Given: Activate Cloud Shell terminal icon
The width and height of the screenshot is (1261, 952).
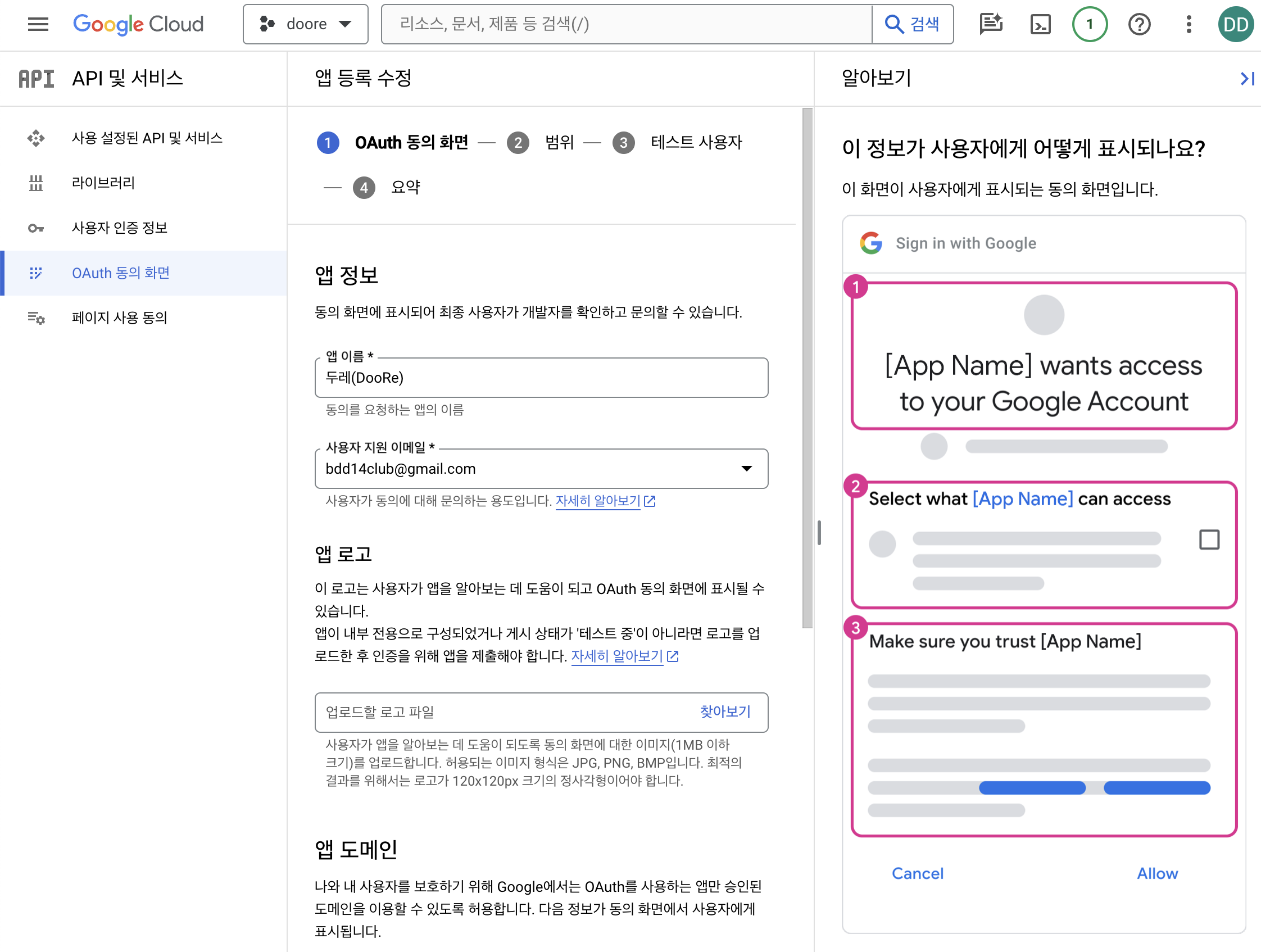Looking at the screenshot, I should 1040,24.
